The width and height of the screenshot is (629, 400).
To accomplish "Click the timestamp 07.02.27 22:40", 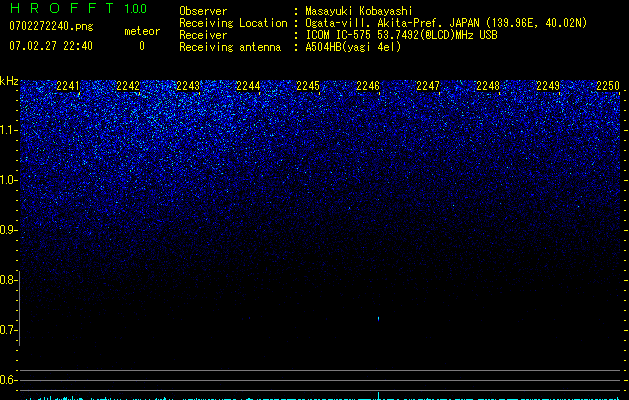I will (x=51, y=46).
